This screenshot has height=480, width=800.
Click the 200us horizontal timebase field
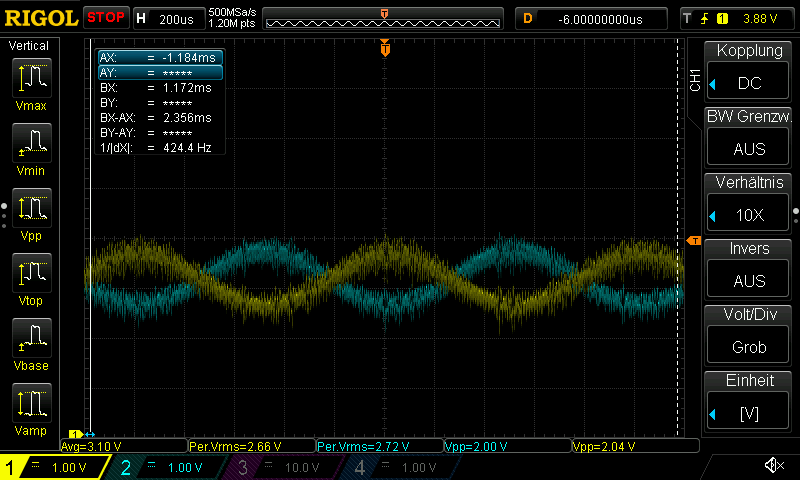[x=168, y=18]
